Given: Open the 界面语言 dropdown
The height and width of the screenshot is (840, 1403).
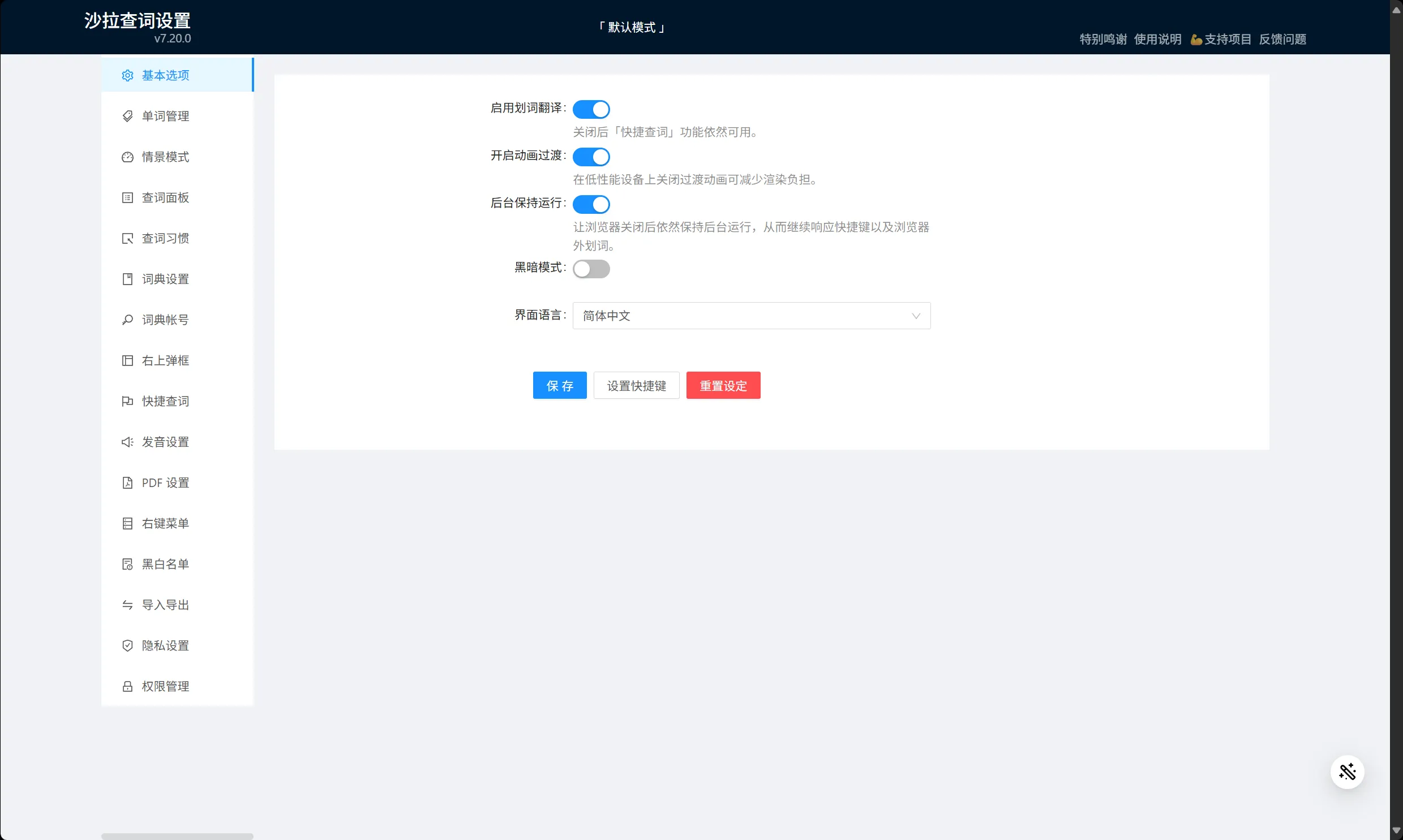Looking at the screenshot, I should (x=751, y=316).
